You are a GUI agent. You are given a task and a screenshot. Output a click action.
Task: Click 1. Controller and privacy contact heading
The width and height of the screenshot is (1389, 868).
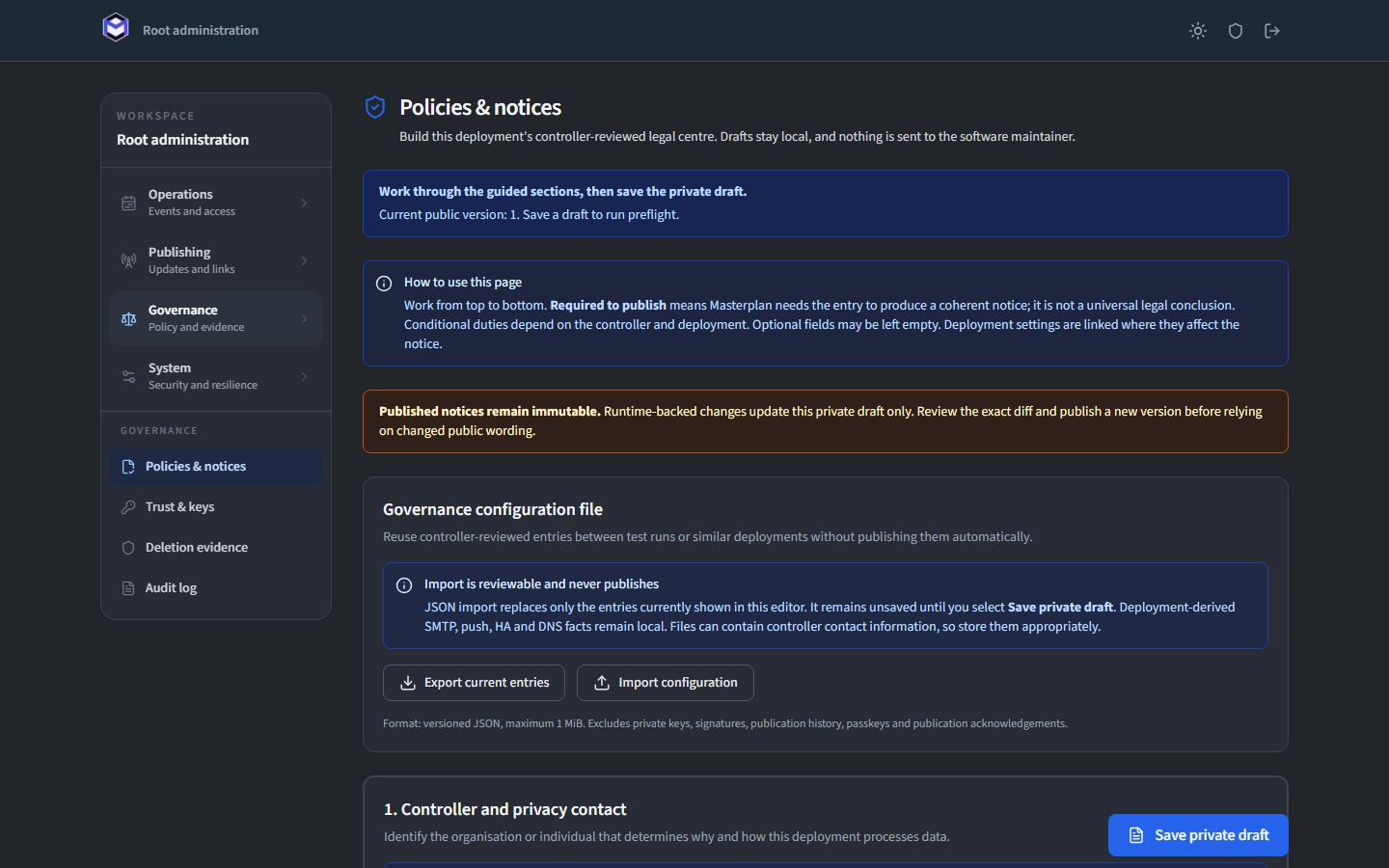[505, 809]
